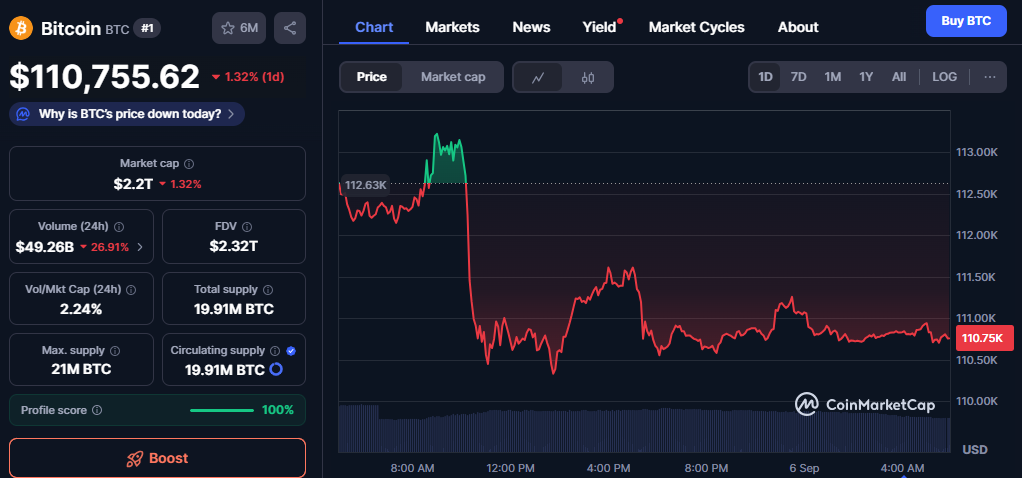Set the chart range to All
Image resolution: width=1022 pixels, height=478 pixels.
coord(899,77)
